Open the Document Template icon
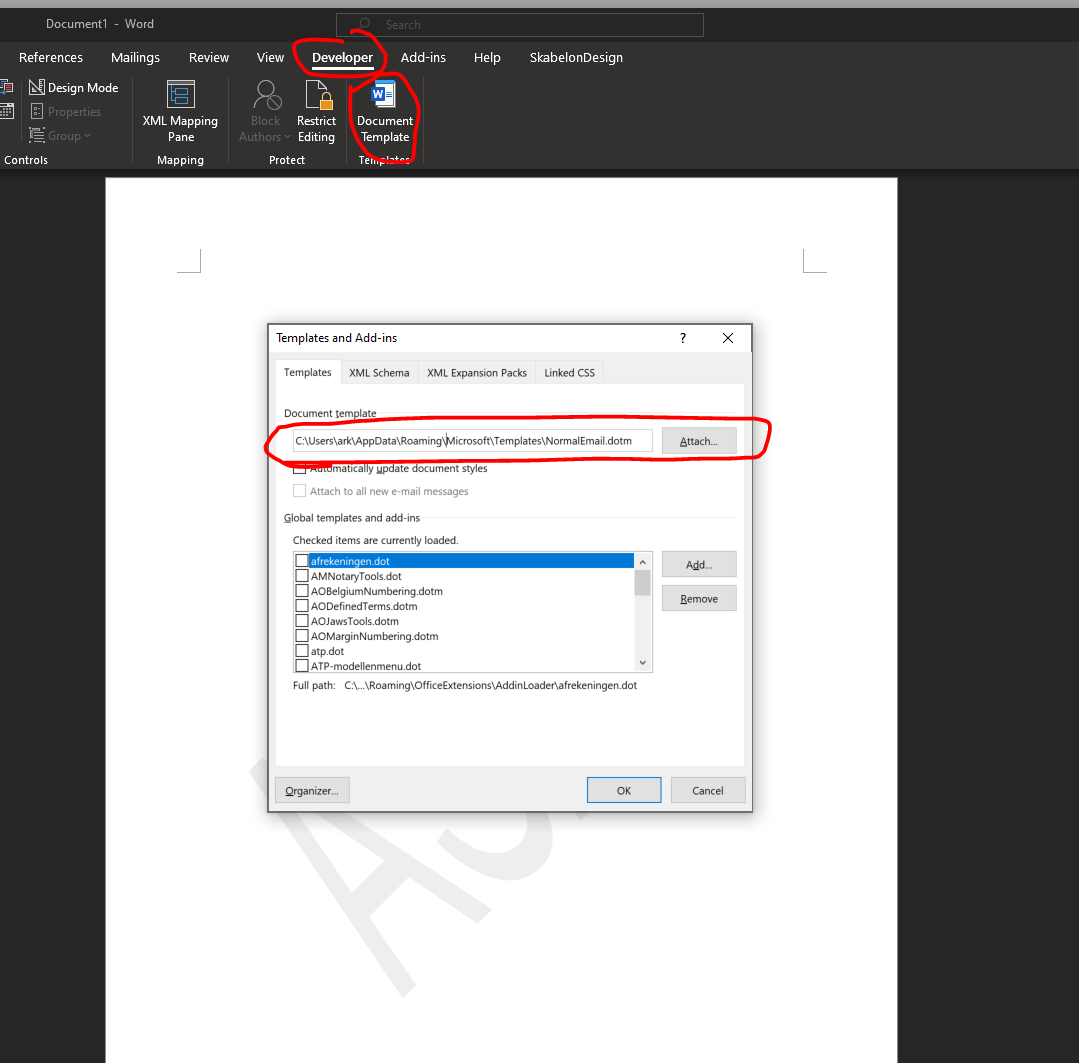 [x=384, y=95]
